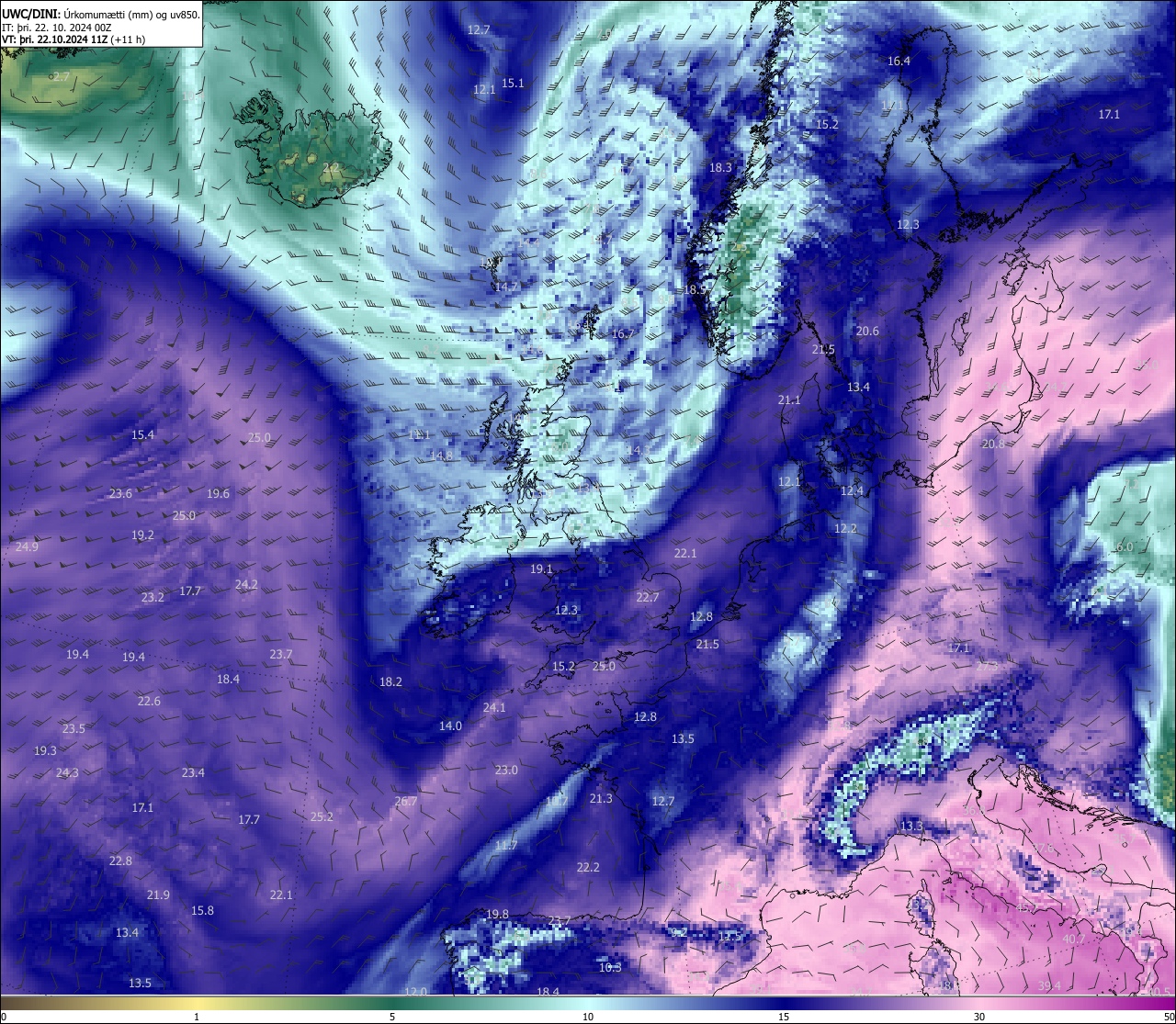This screenshot has height=1024, width=1176.
Task: Click the 30 tick on the color scale
Action: 979,1017
